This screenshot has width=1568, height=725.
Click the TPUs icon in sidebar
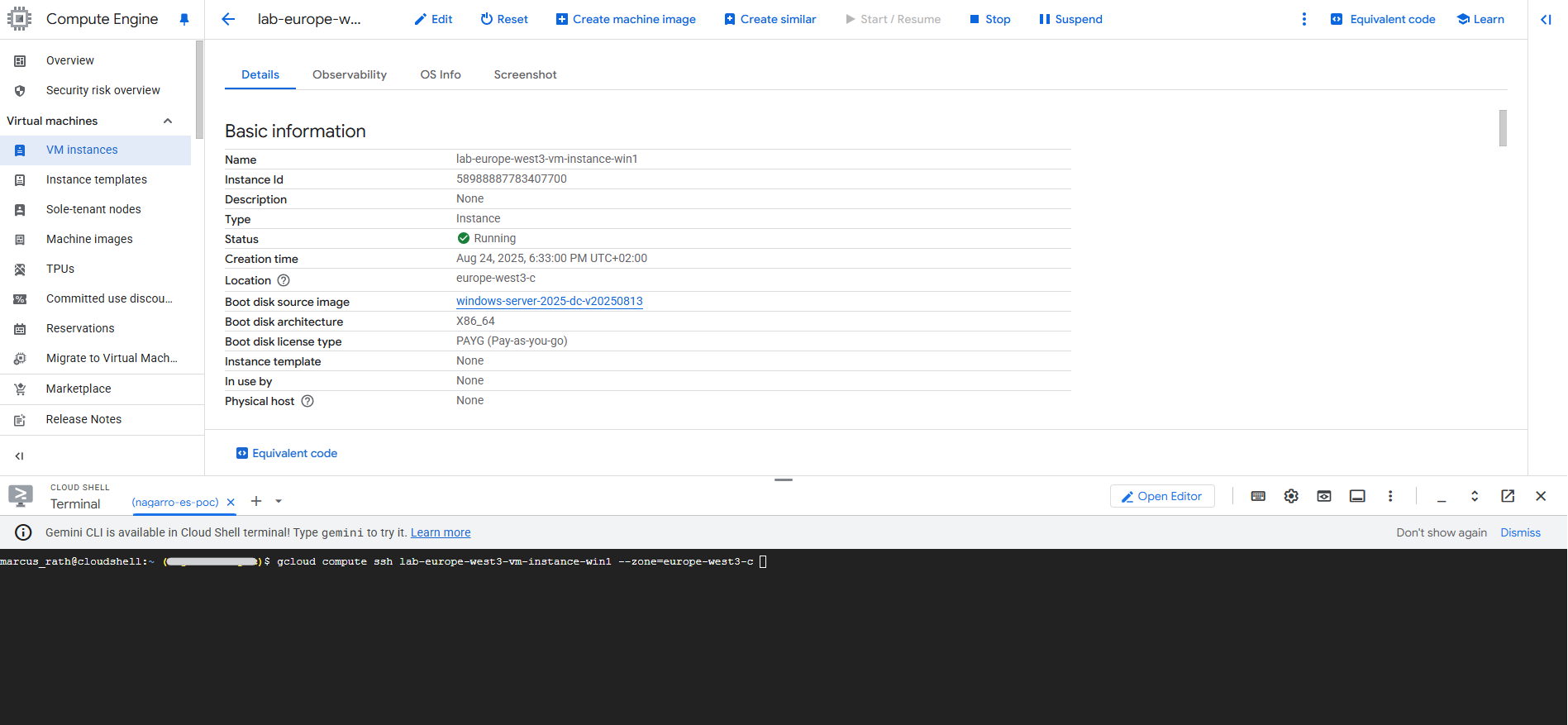[20, 269]
